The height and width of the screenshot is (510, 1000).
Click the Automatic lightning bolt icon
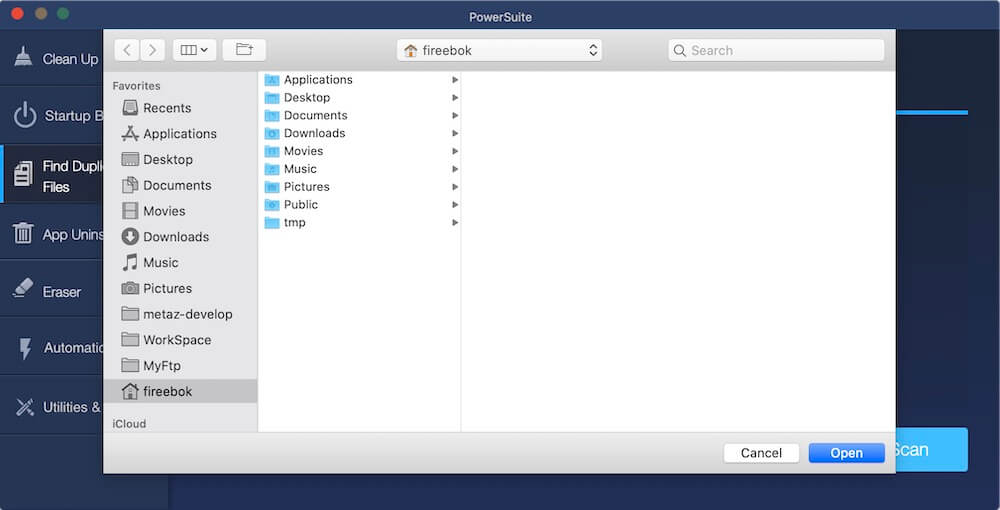tap(26, 348)
